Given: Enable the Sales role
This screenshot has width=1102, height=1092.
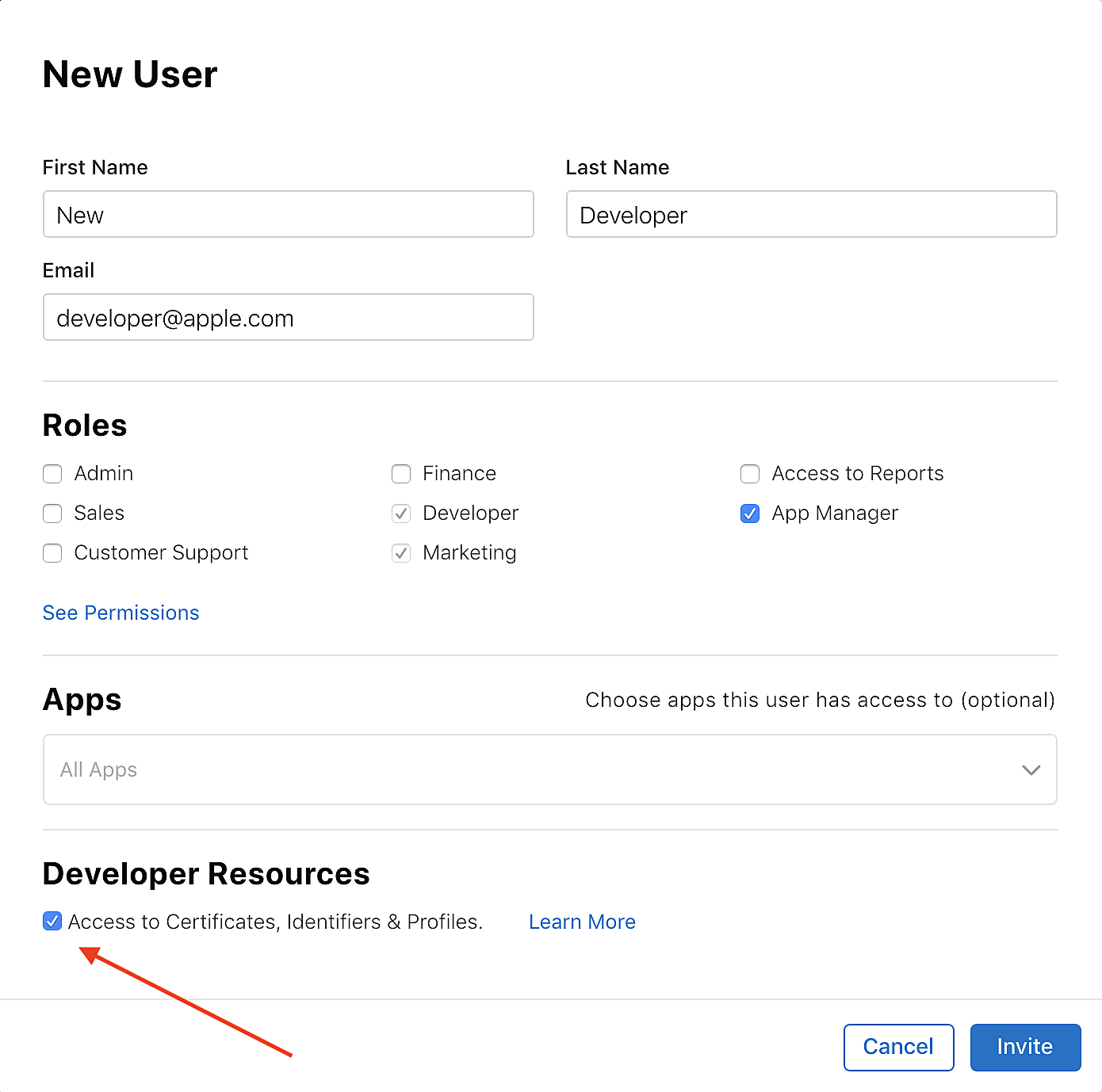Looking at the screenshot, I should (52, 514).
